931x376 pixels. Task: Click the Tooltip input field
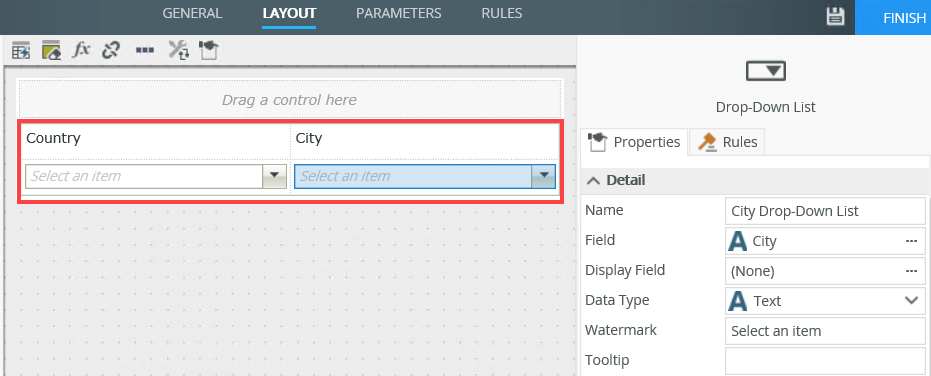pyautogui.click(x=825, y=361)
